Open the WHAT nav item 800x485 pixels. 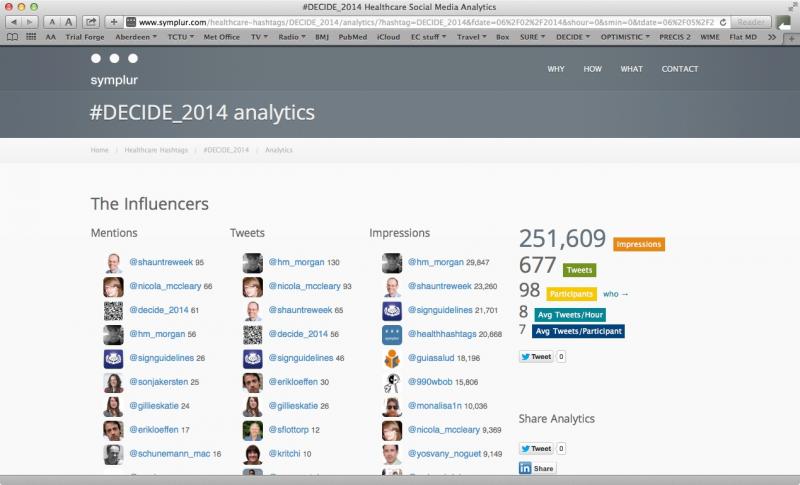coord(631,69)
